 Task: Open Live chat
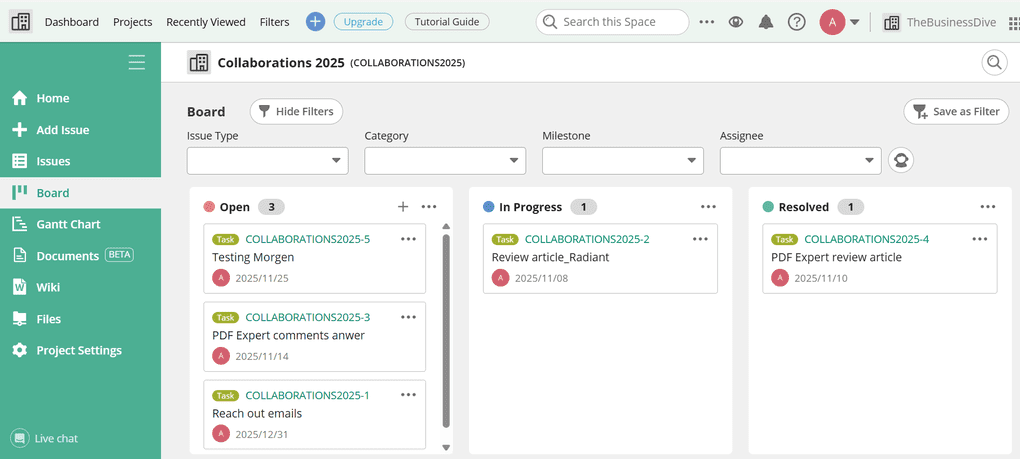click(45, 438)
